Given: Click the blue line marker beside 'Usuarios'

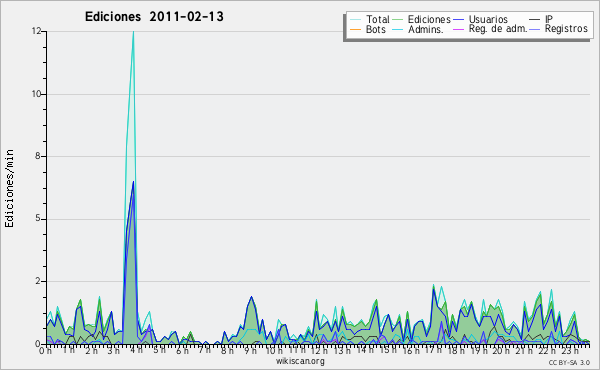Looking at the screenshot, I should pyautogui.click(x=458, y=20).
